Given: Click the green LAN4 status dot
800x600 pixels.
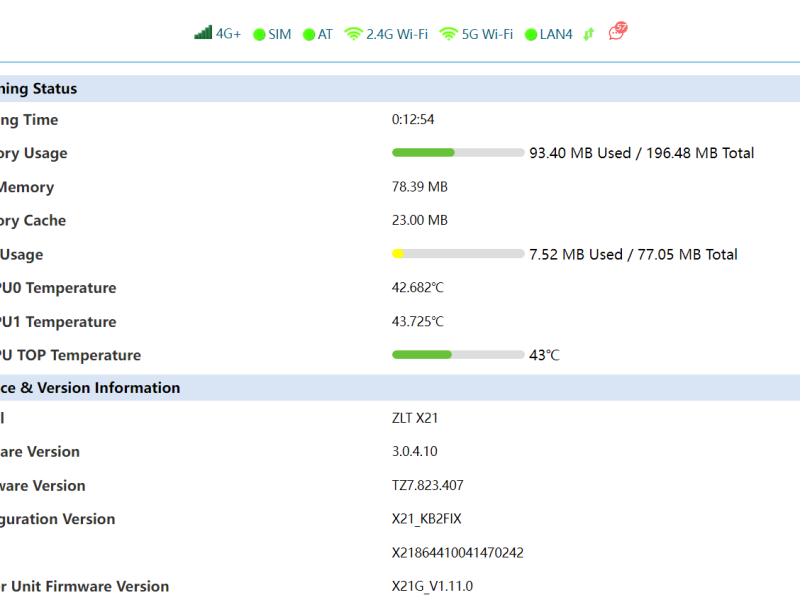Looking at the screenshot, I should tap(530, 35).
